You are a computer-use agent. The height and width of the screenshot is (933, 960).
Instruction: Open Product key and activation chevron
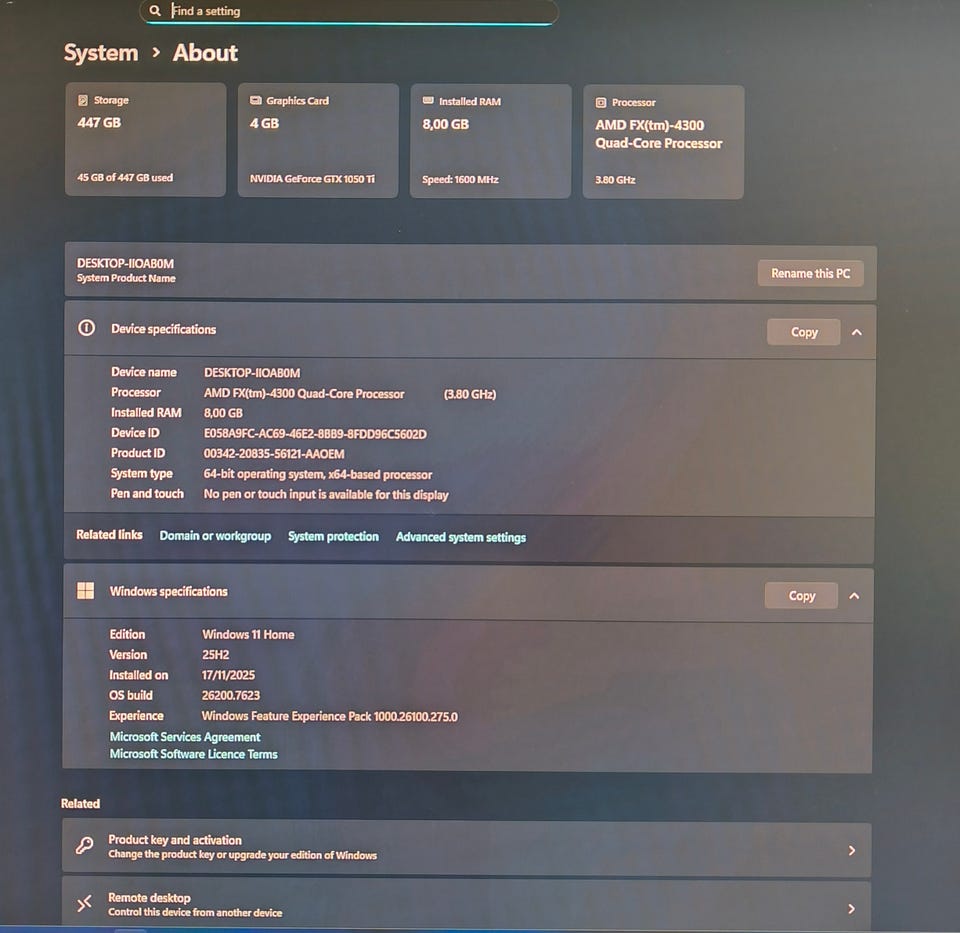pyautogui.click(x=852, y=850)
